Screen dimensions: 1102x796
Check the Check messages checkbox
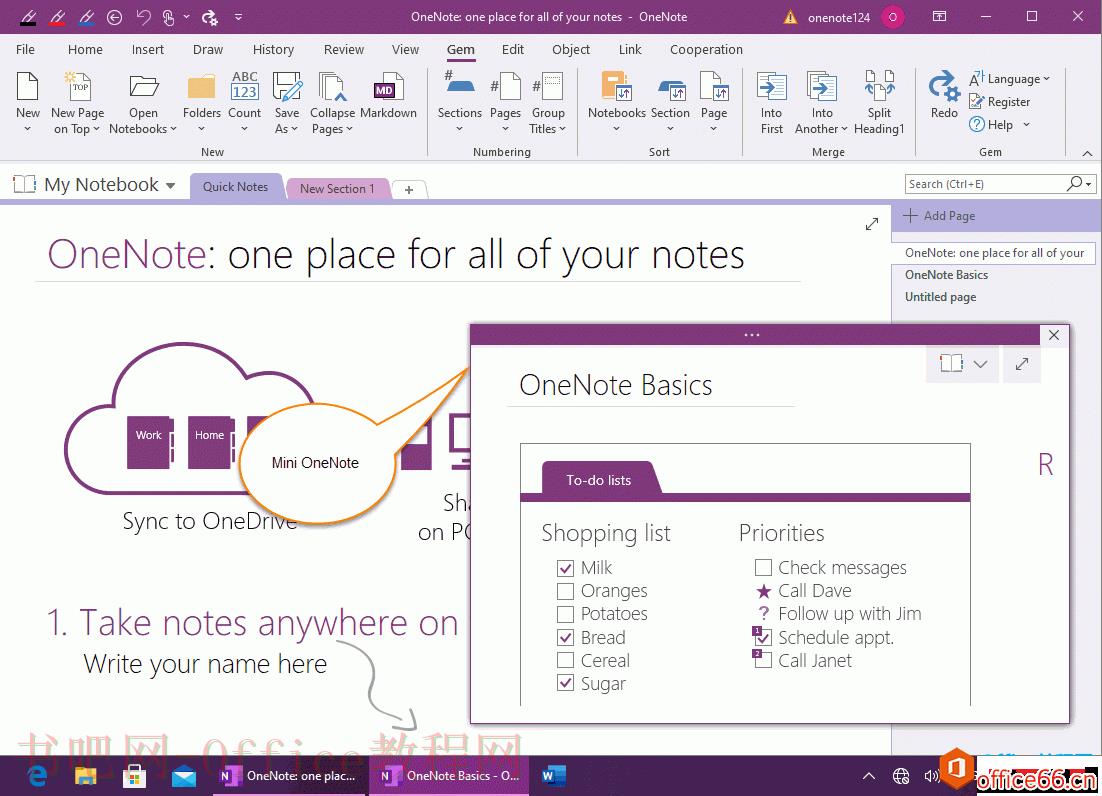tap(763, 567)
